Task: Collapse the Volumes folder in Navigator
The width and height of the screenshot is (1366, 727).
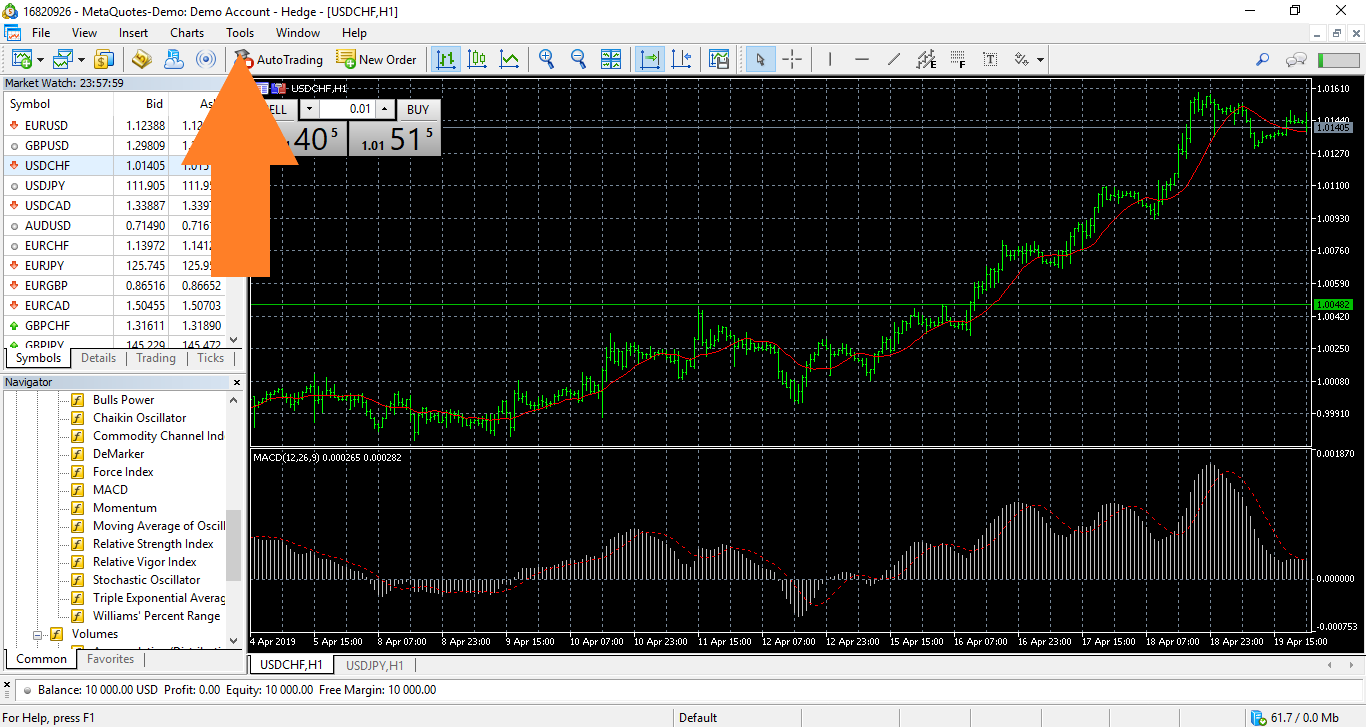Action: (37, 634)
